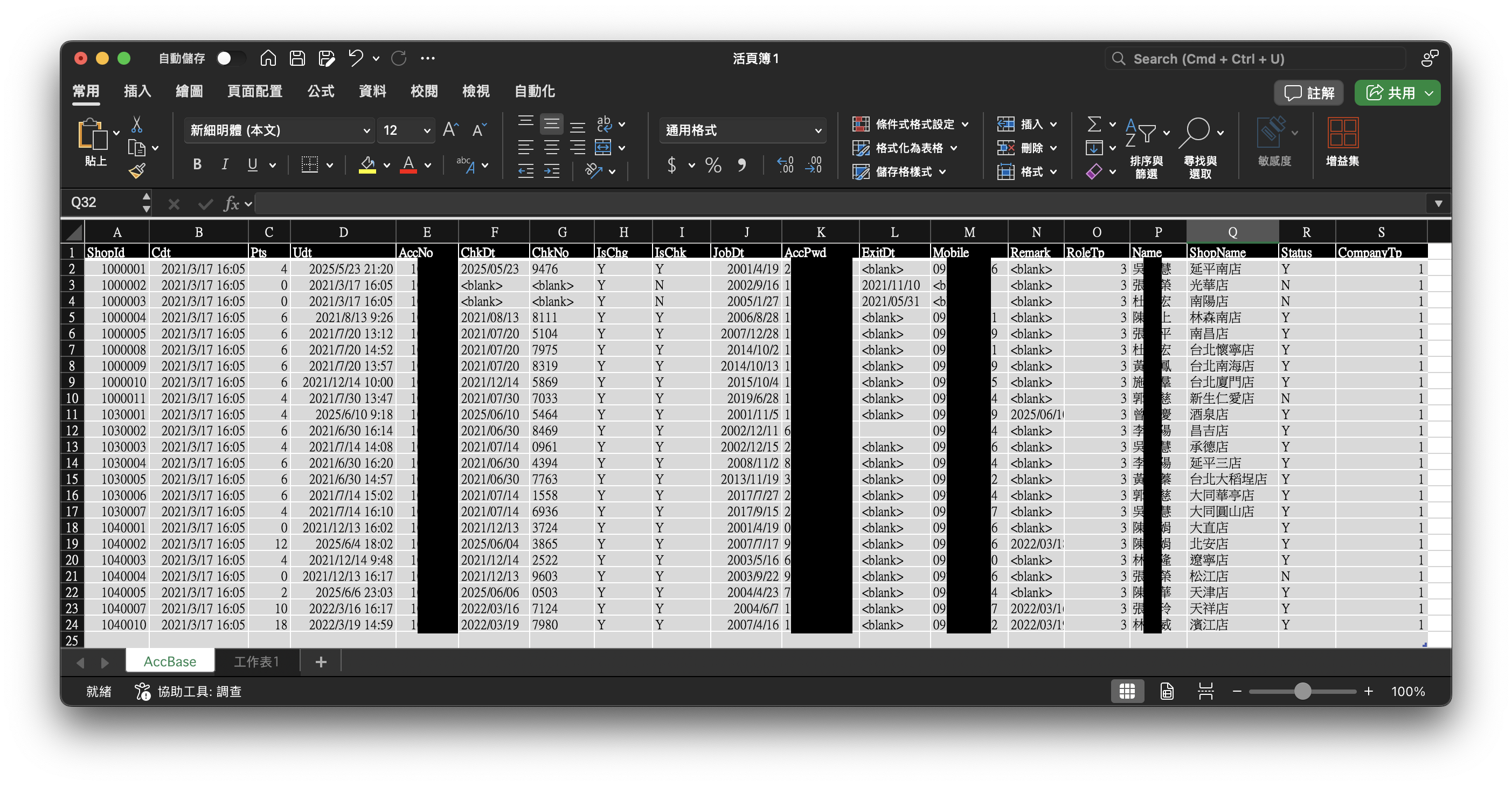1512x786 pixels.
Task: Open the Draw (繪圖) ribbon tab
Action: pyautogui.click(x=189, y=91)
